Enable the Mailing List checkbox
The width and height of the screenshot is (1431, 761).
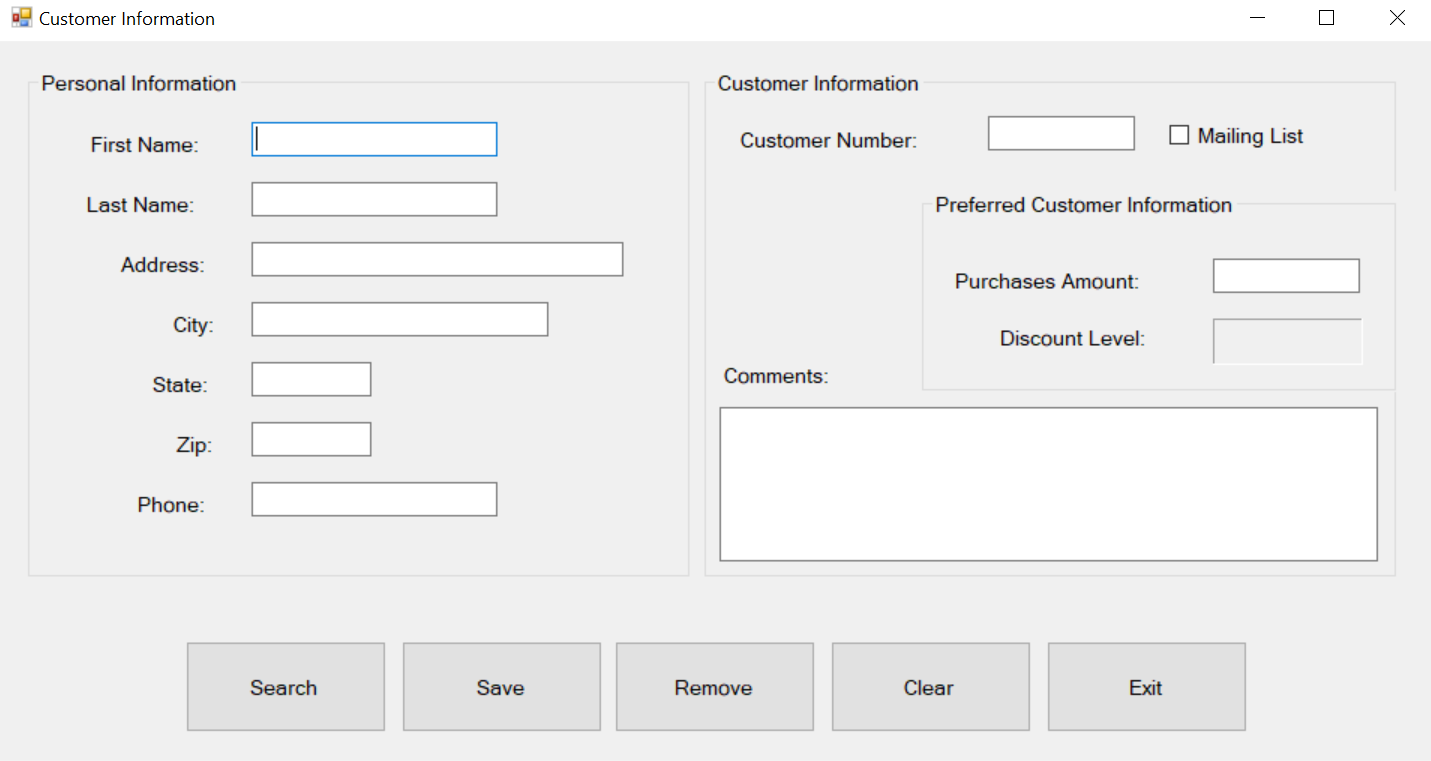pyautogui.click(x=1178, y=134)
